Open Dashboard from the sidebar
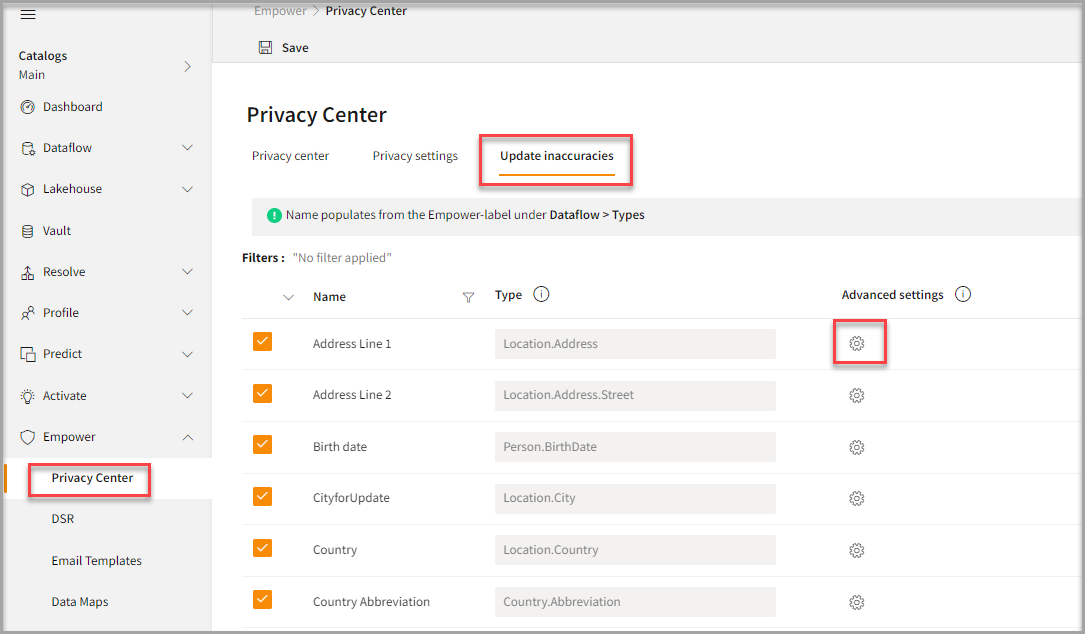This screenshot has height=634, width=1085. pyautogui.click(x=72, y=107)
